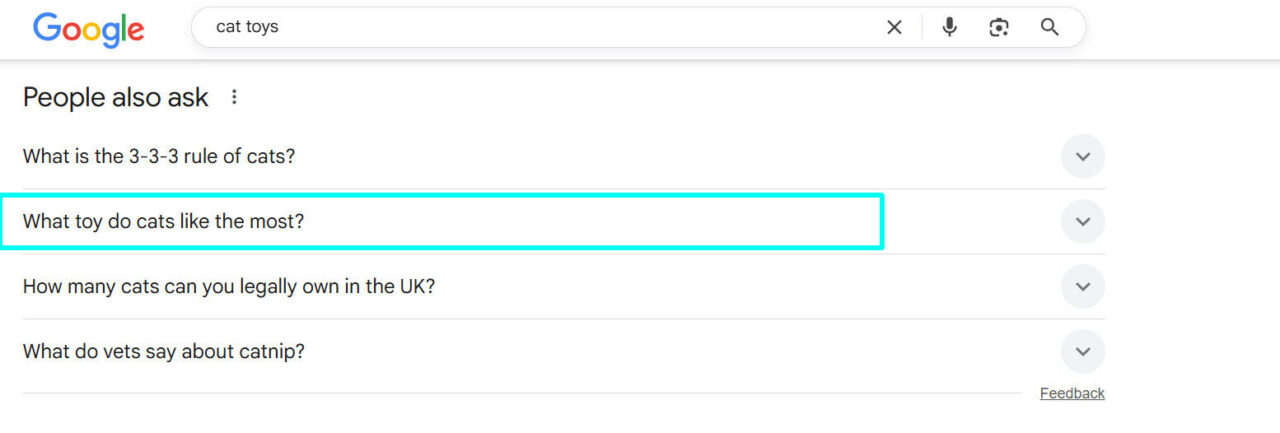Open search by image (Lens) icon
Viewport: 1280px width, 433px height.
[999, 28]
